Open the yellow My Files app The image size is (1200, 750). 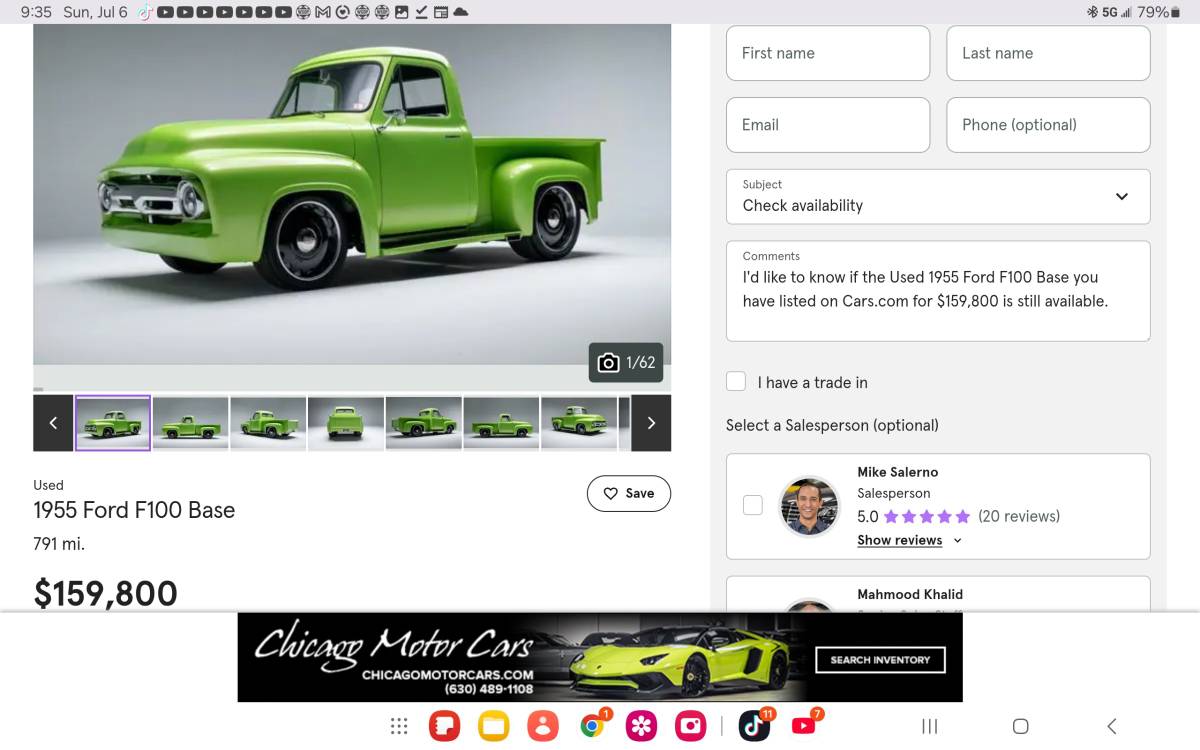pos(493,726)
